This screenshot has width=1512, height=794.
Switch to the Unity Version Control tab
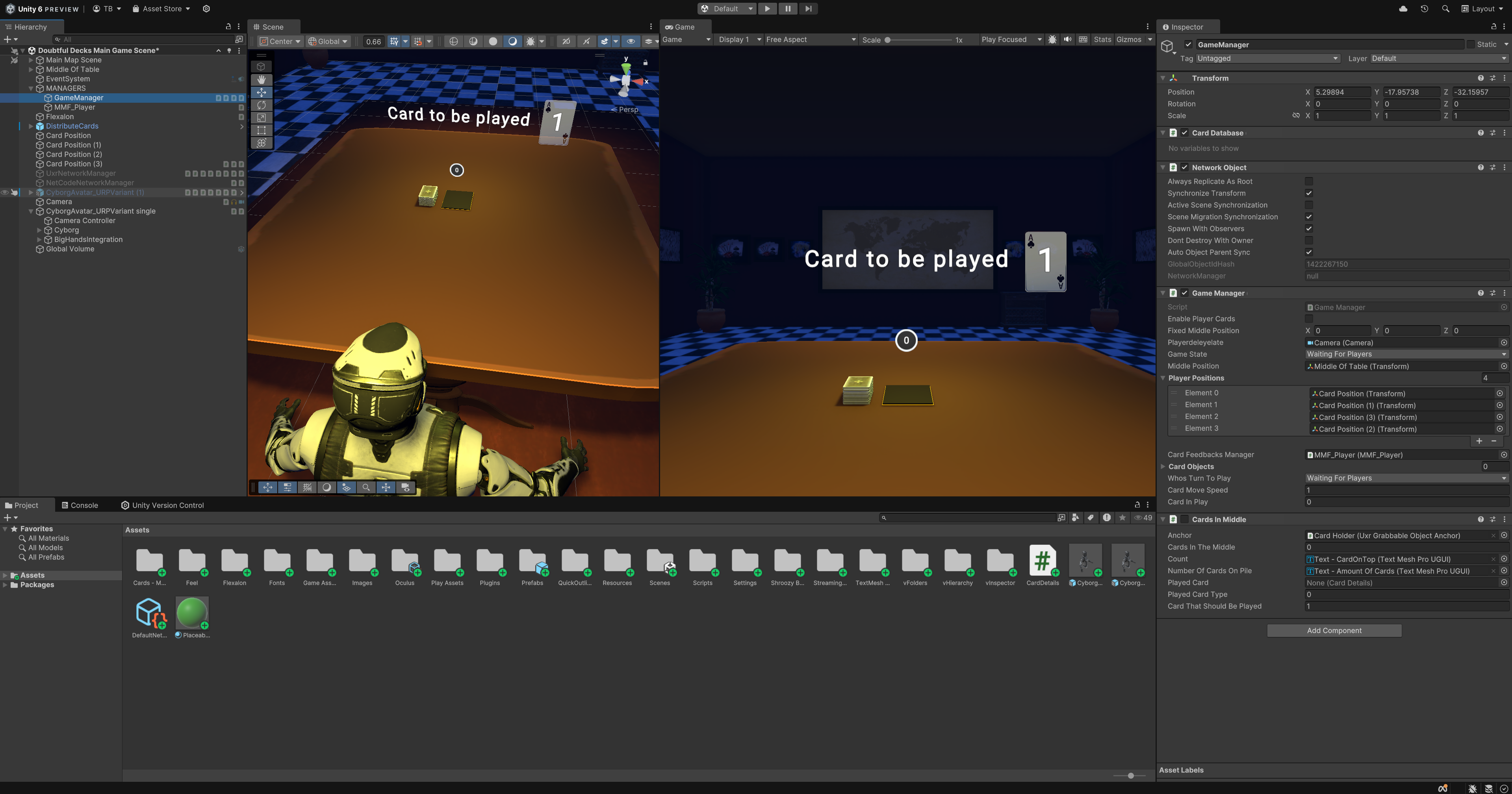pyautogui.click(x=163, y=505)
